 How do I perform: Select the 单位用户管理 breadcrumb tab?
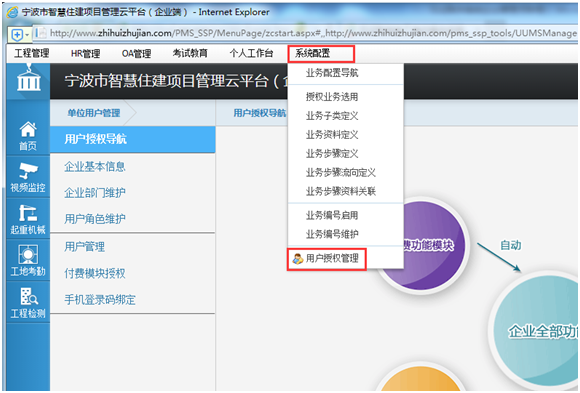click(94, 113)
